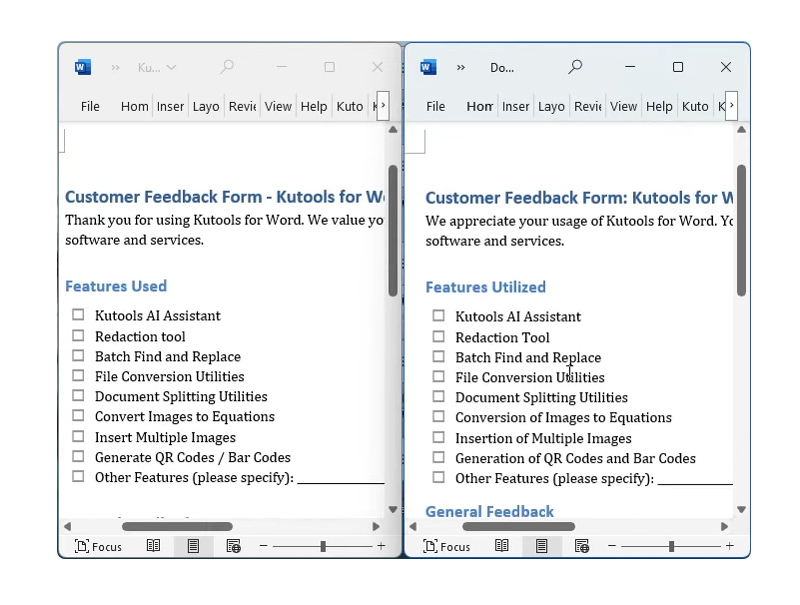This screenshot has height=605, width=800.
Task: Click horizontal scrollbar thumb in left window
Action: 177,526
